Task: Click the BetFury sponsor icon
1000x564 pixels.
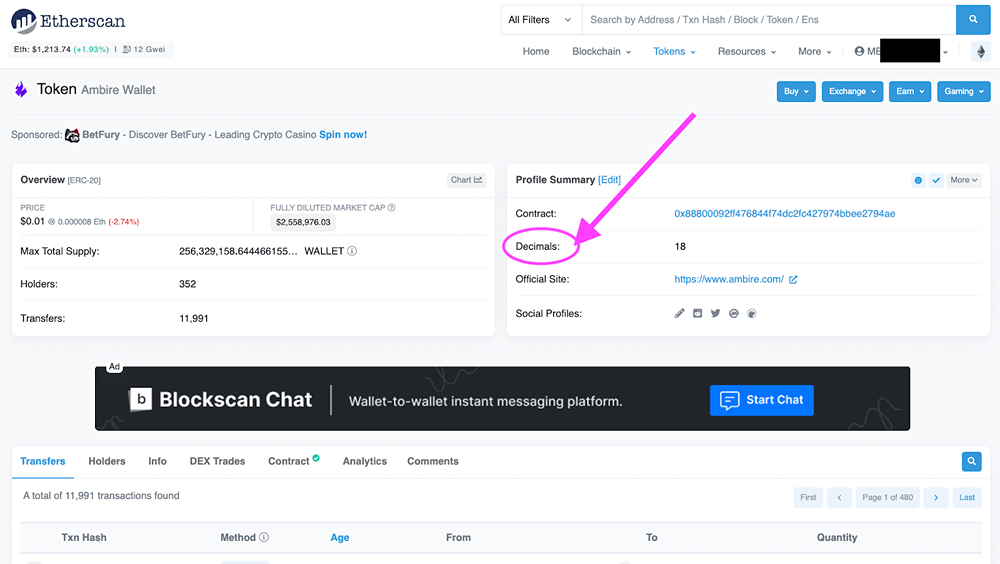Action: [72, 135]
